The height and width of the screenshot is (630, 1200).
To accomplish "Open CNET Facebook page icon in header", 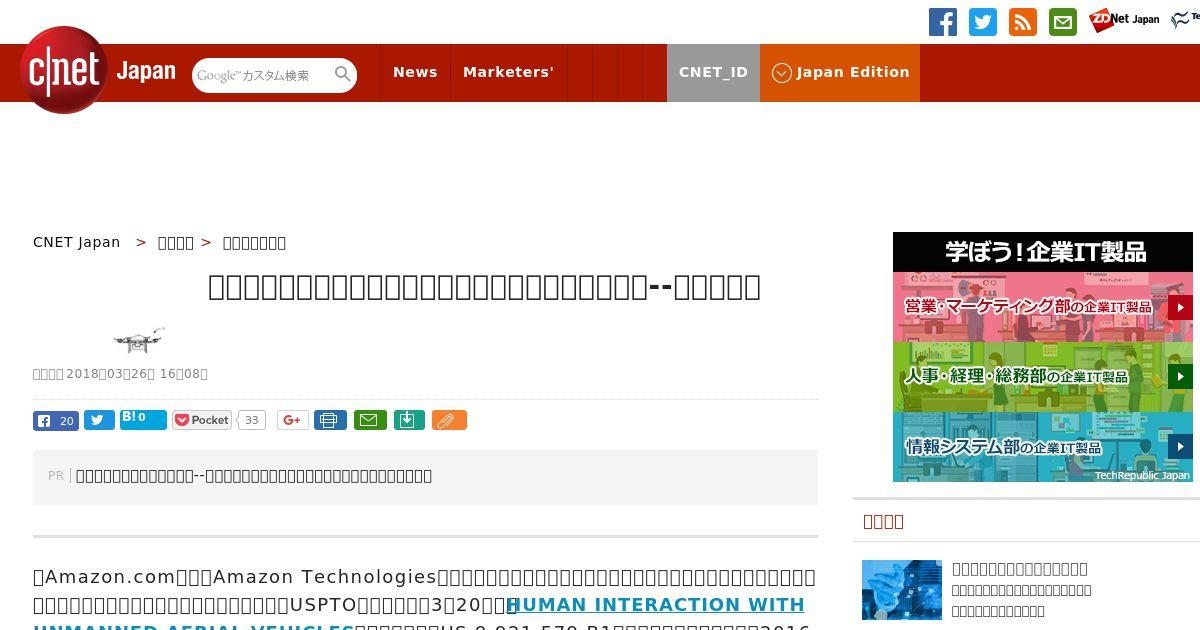I will 943,22.
